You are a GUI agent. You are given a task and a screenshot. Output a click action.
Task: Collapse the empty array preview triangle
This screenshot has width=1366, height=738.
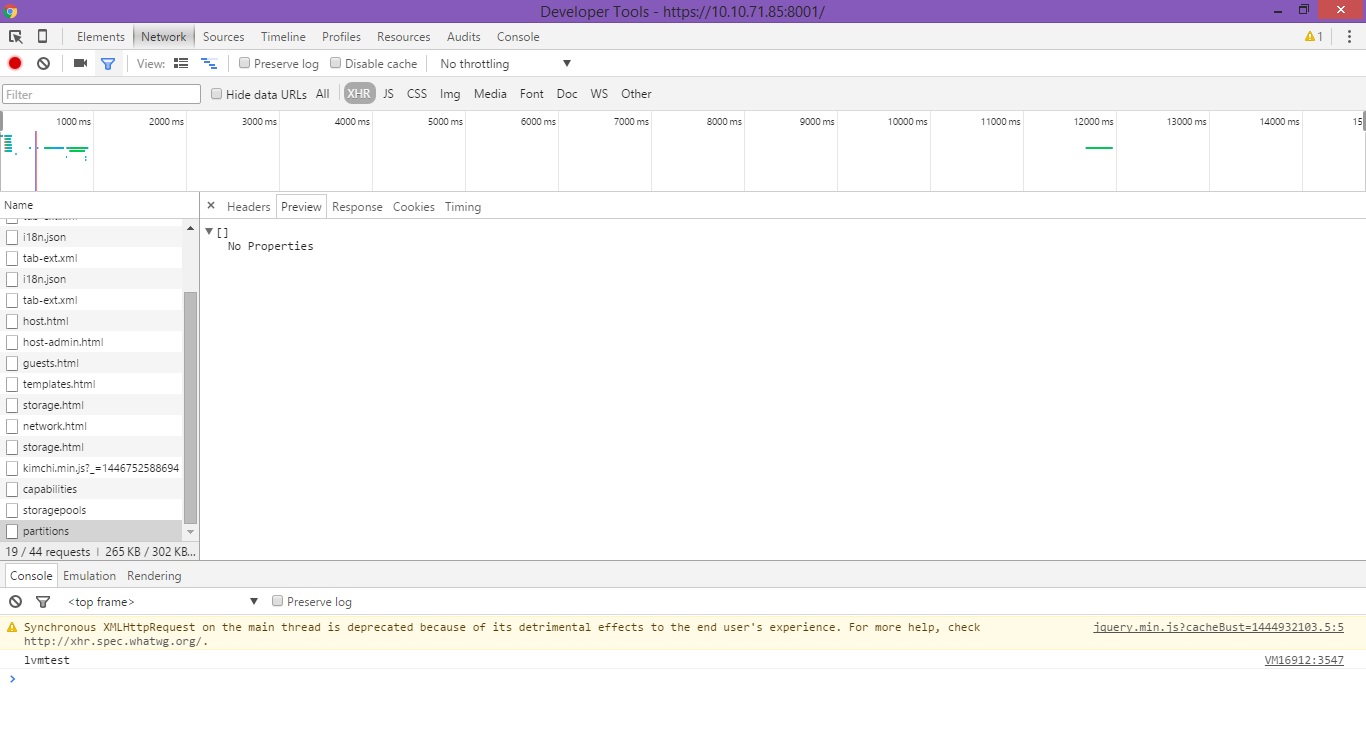tap(209, 232)
